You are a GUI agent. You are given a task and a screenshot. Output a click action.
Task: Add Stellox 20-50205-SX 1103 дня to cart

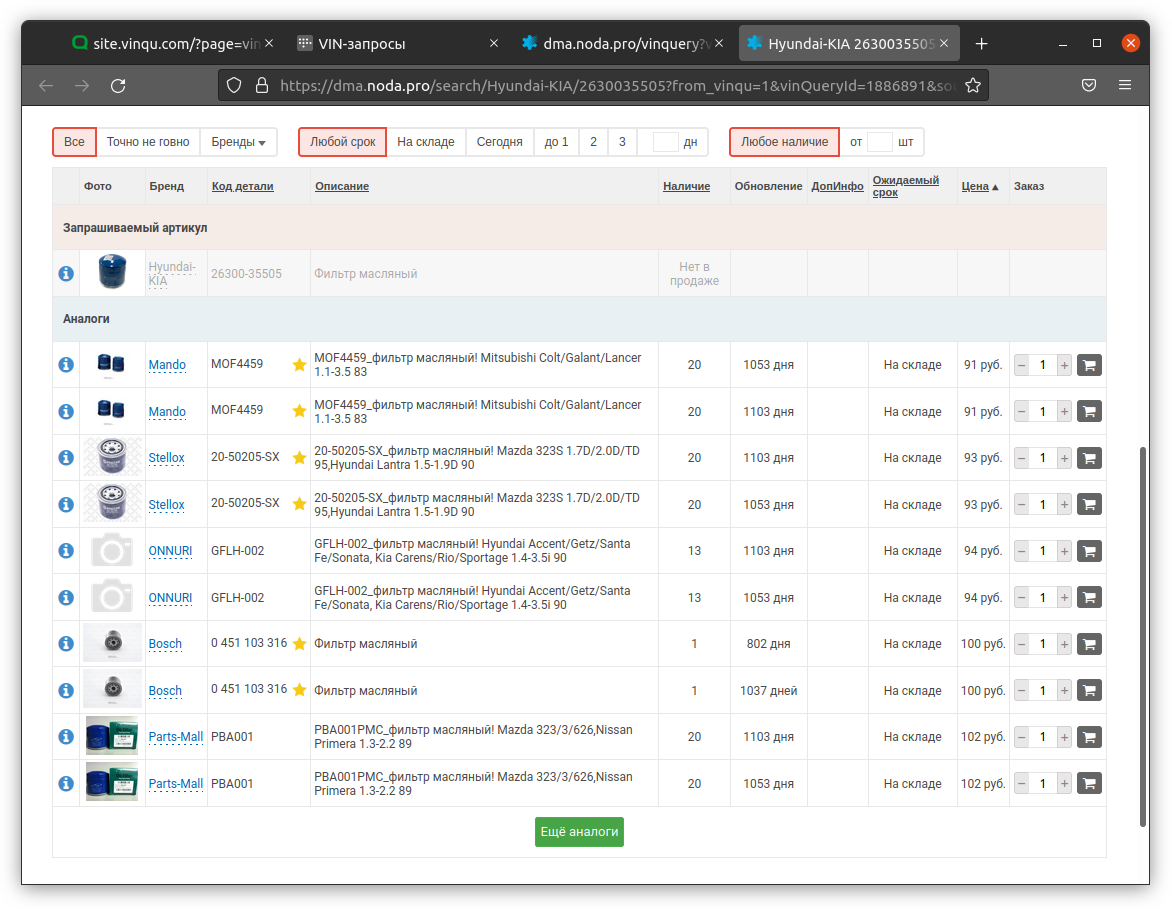click(1089, 458)
